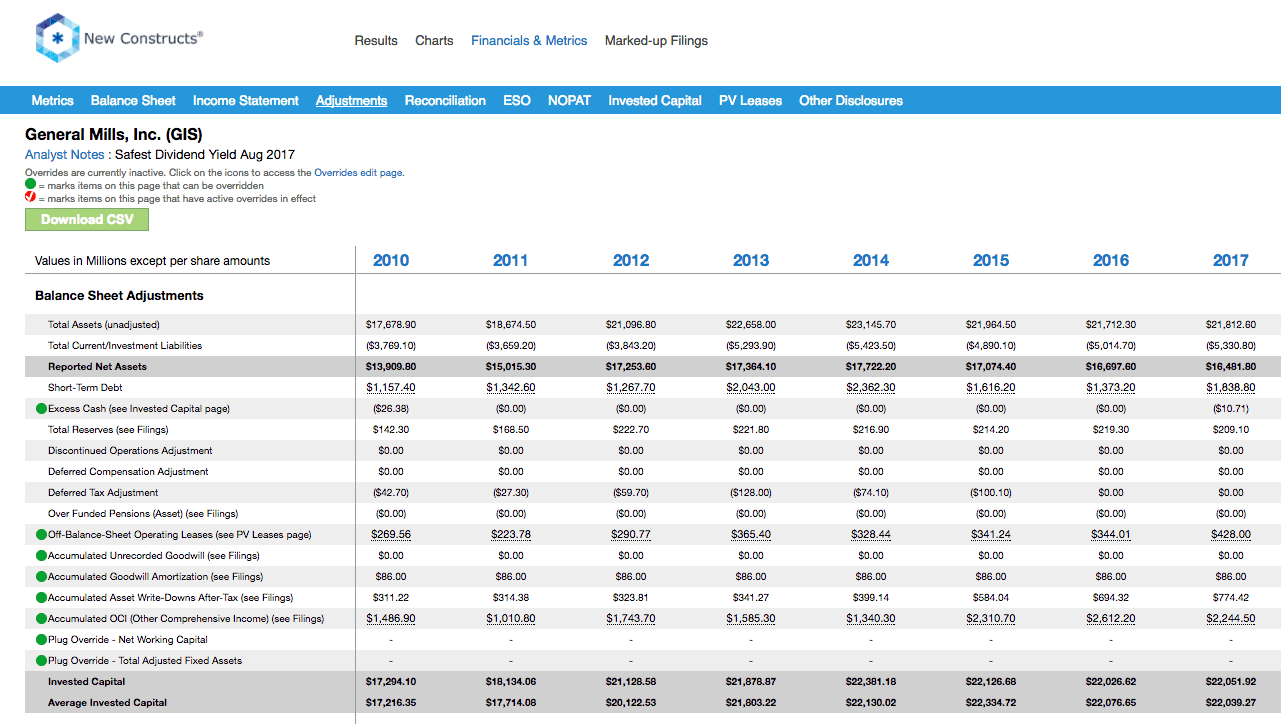The height and width of the screenshot is (724, 1281).
Task: Click override icon for Plug Override Total Adjusted Fixed Assets
Action: (41, 661)
